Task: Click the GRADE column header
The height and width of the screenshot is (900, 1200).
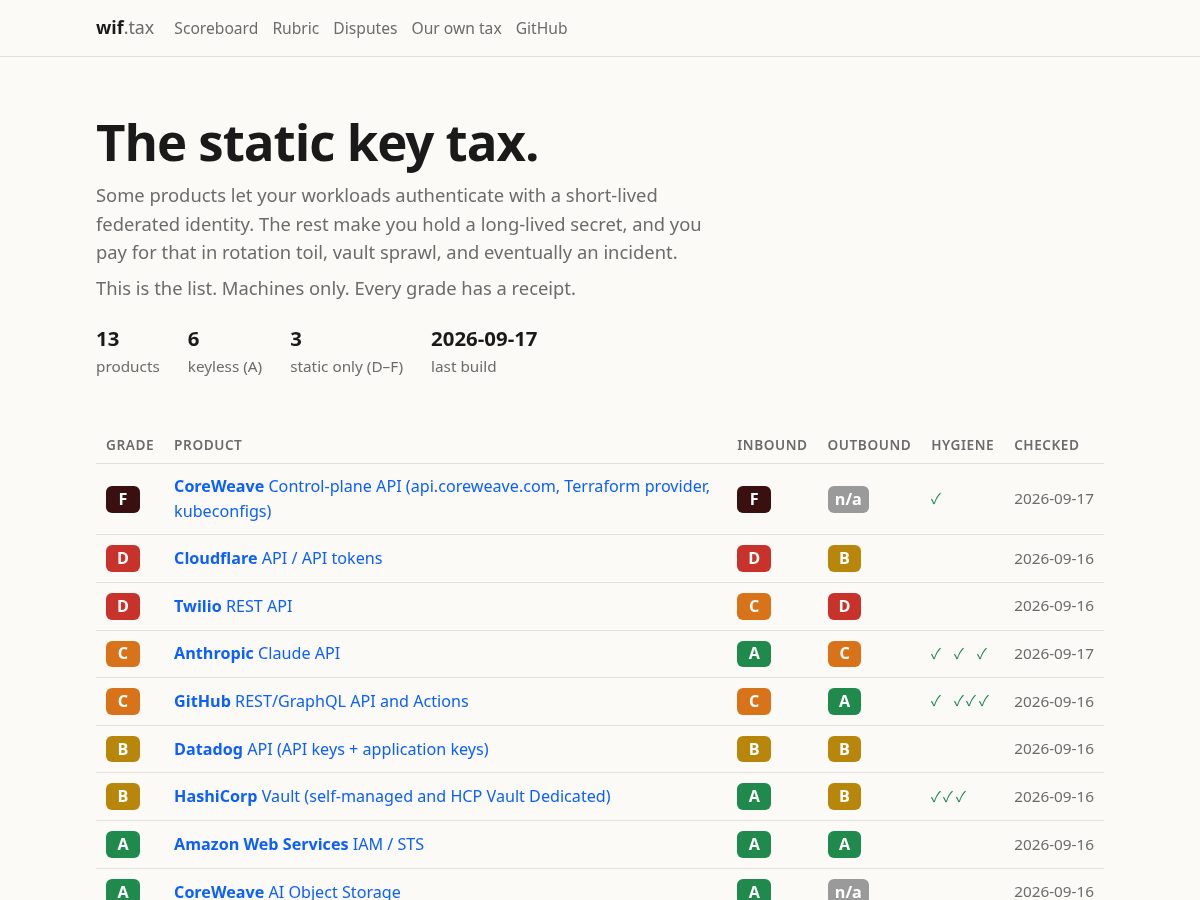Action: pyautogui.click(x=130, y=445)
